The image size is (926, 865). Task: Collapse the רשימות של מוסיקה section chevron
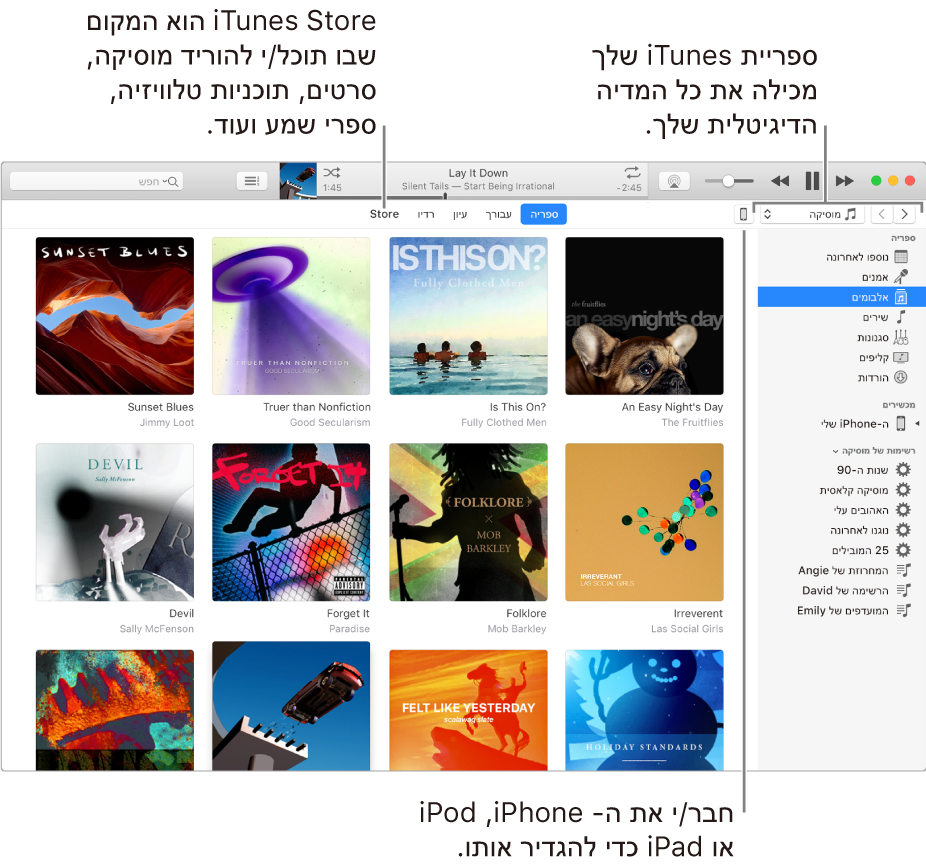836,451
